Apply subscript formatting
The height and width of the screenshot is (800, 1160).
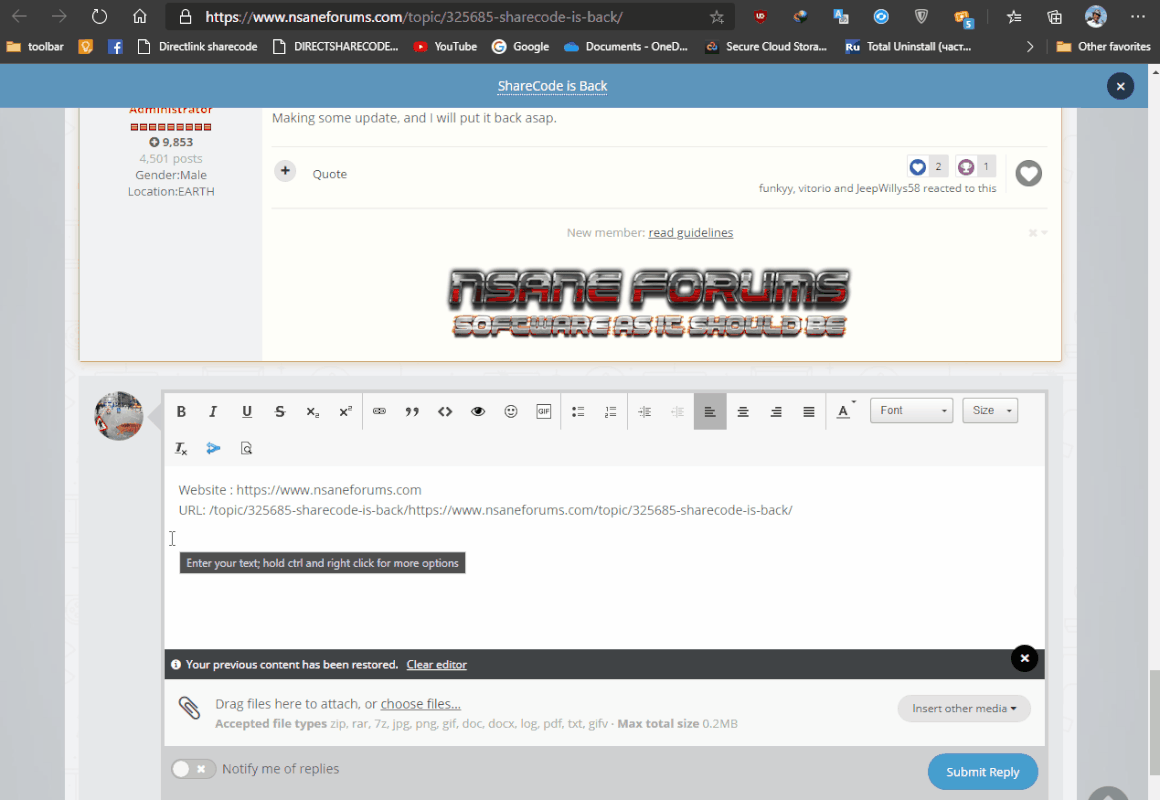(312, 411)
